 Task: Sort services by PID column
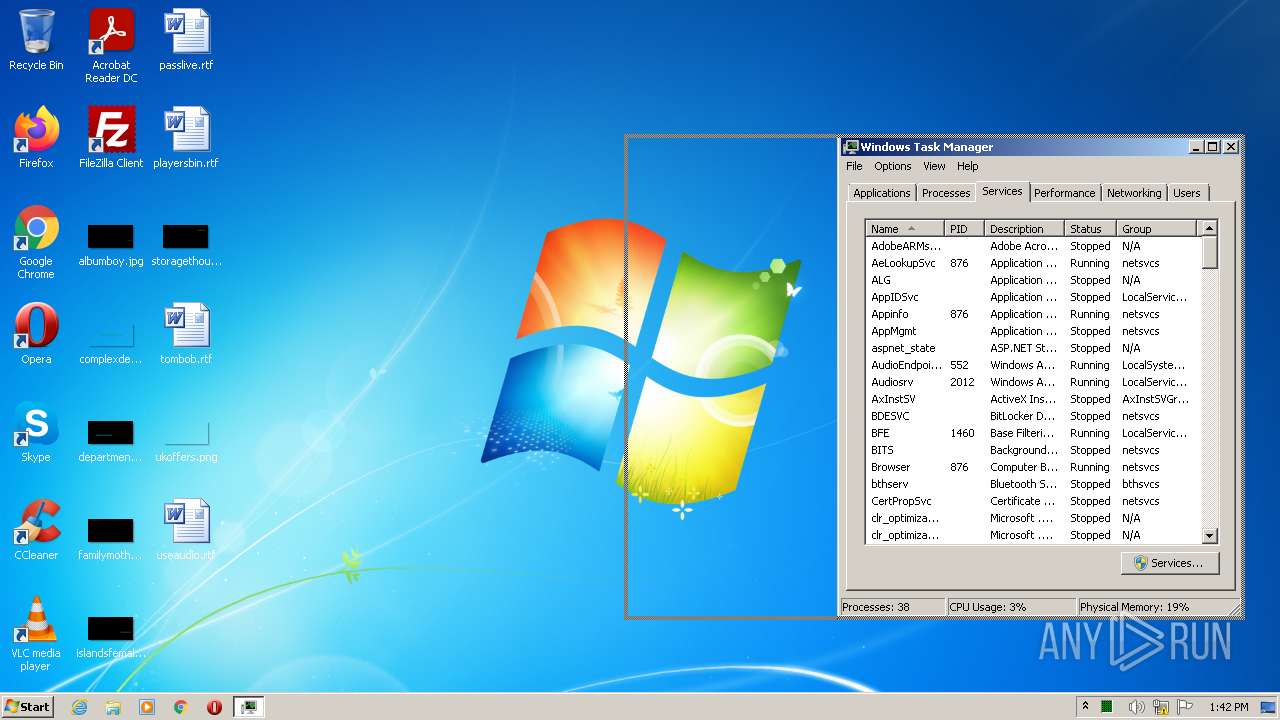click(964, 228)
